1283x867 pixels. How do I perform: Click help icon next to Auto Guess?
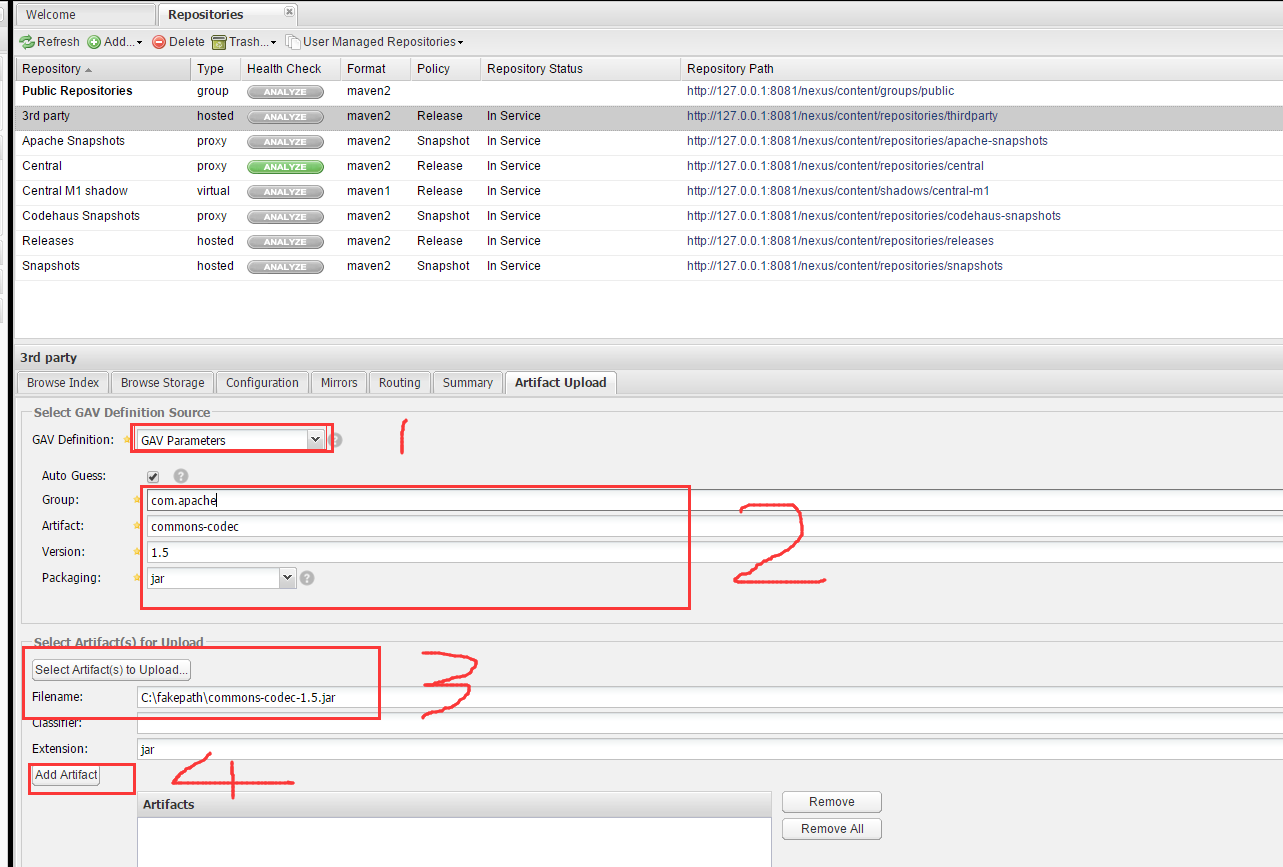(x=181, y=477)
